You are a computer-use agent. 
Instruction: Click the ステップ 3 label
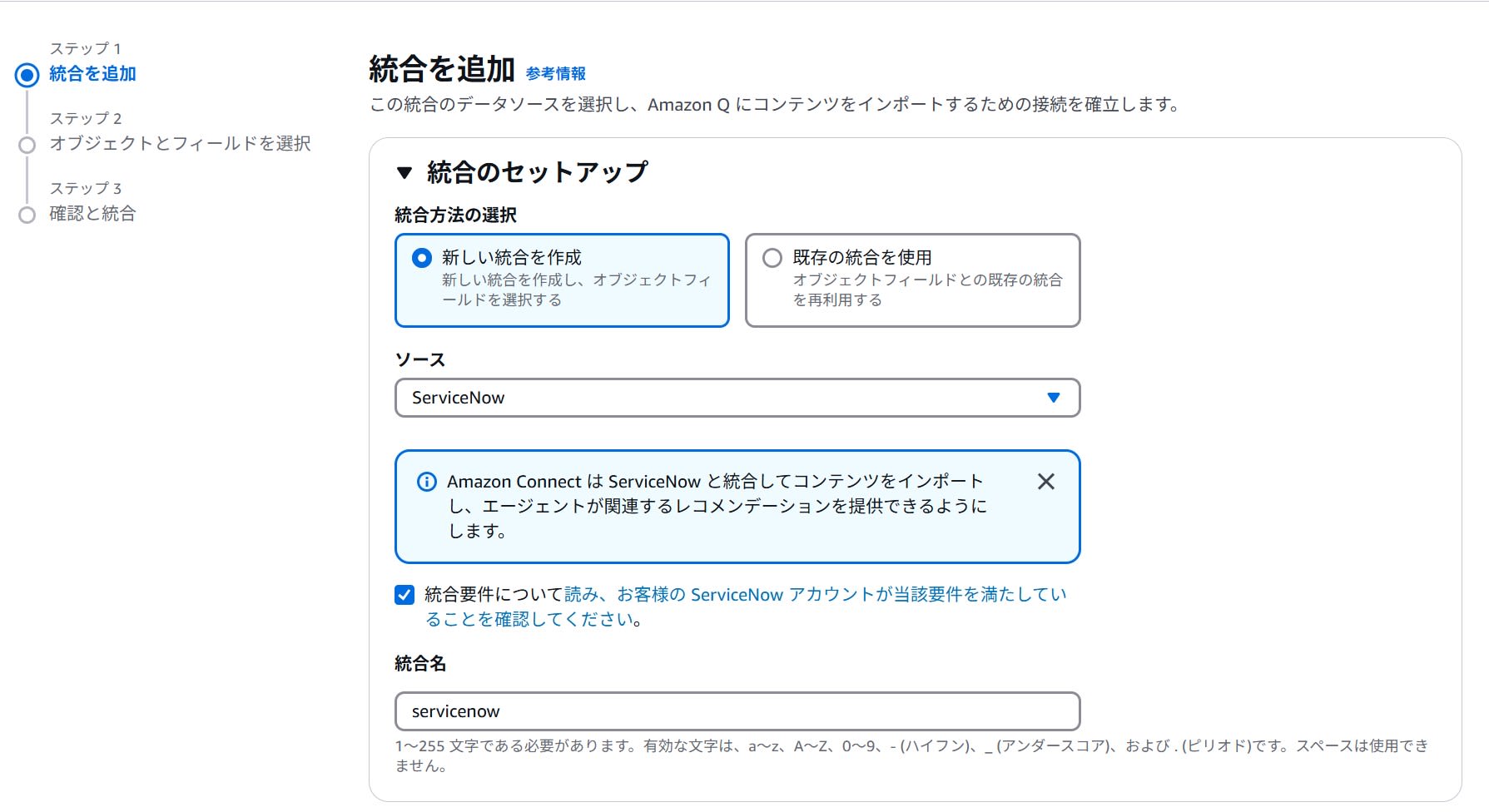[x=86, y=188]
